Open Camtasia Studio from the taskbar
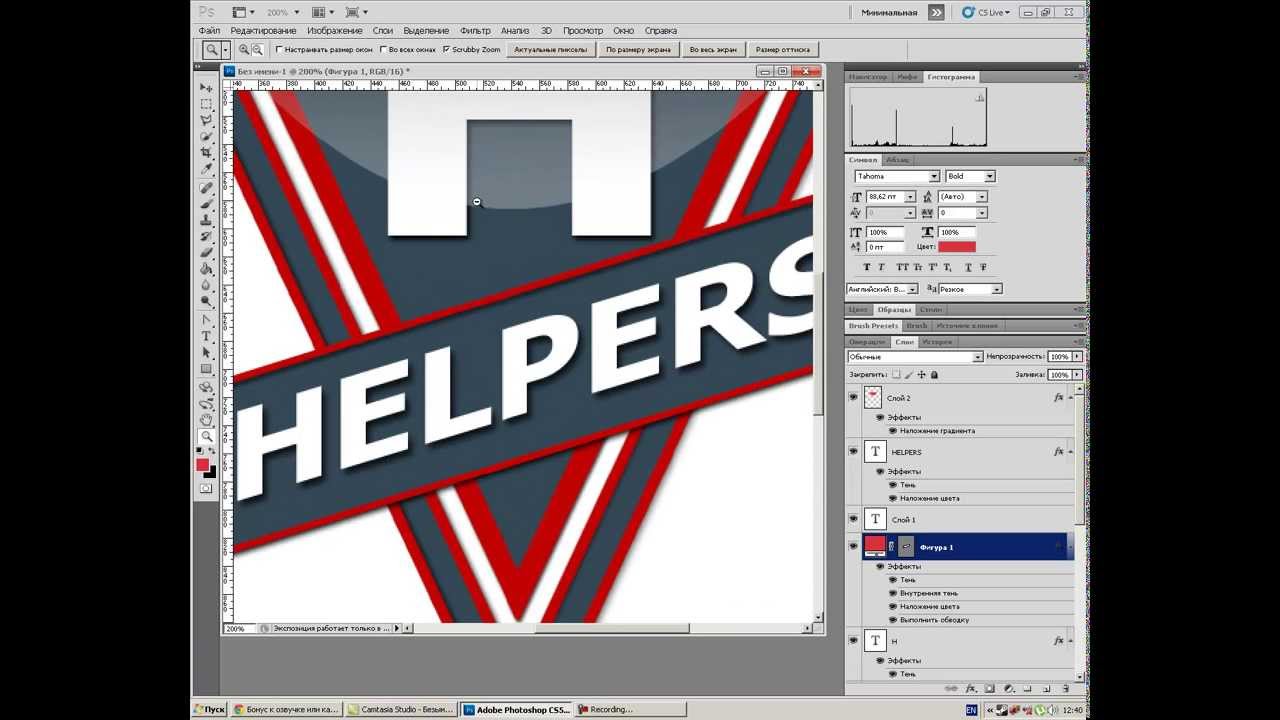 point(400,709)
